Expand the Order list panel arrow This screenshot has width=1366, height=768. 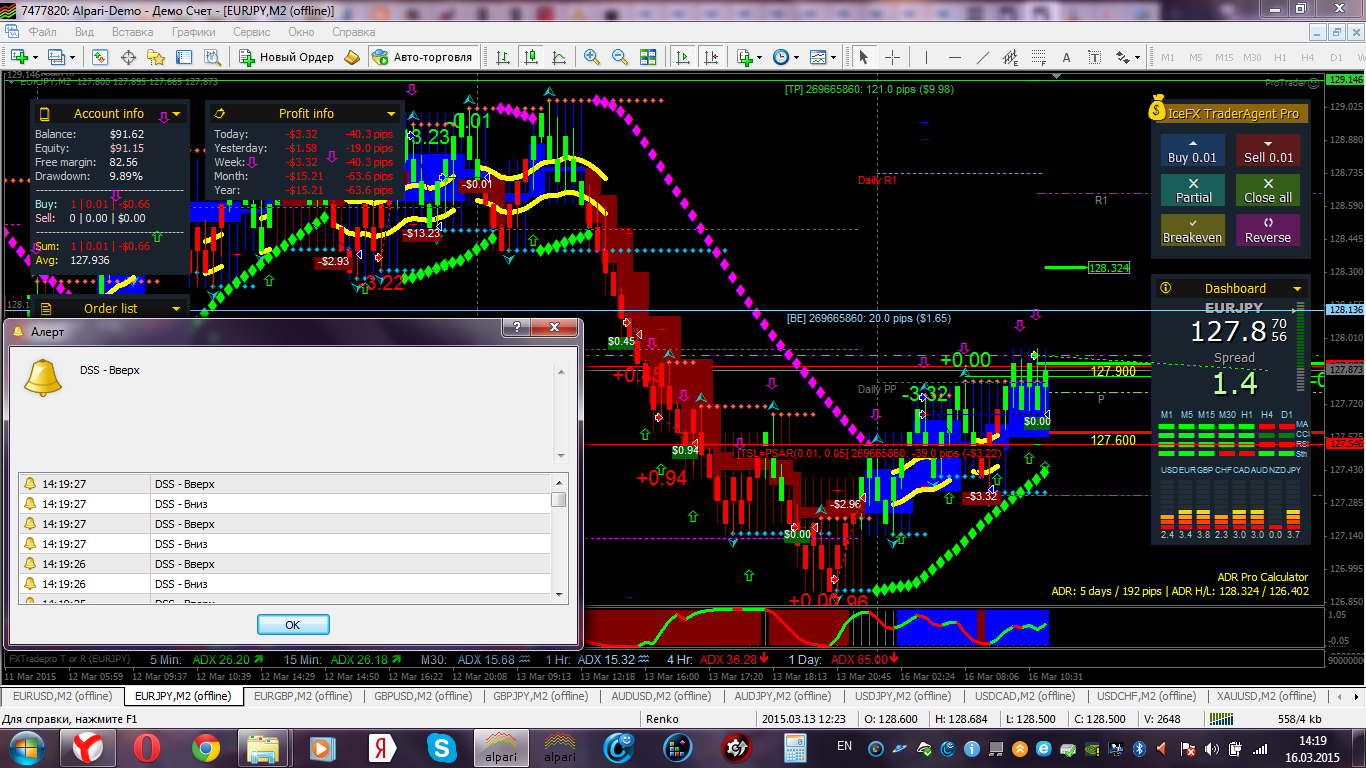(x=177, y=309)
